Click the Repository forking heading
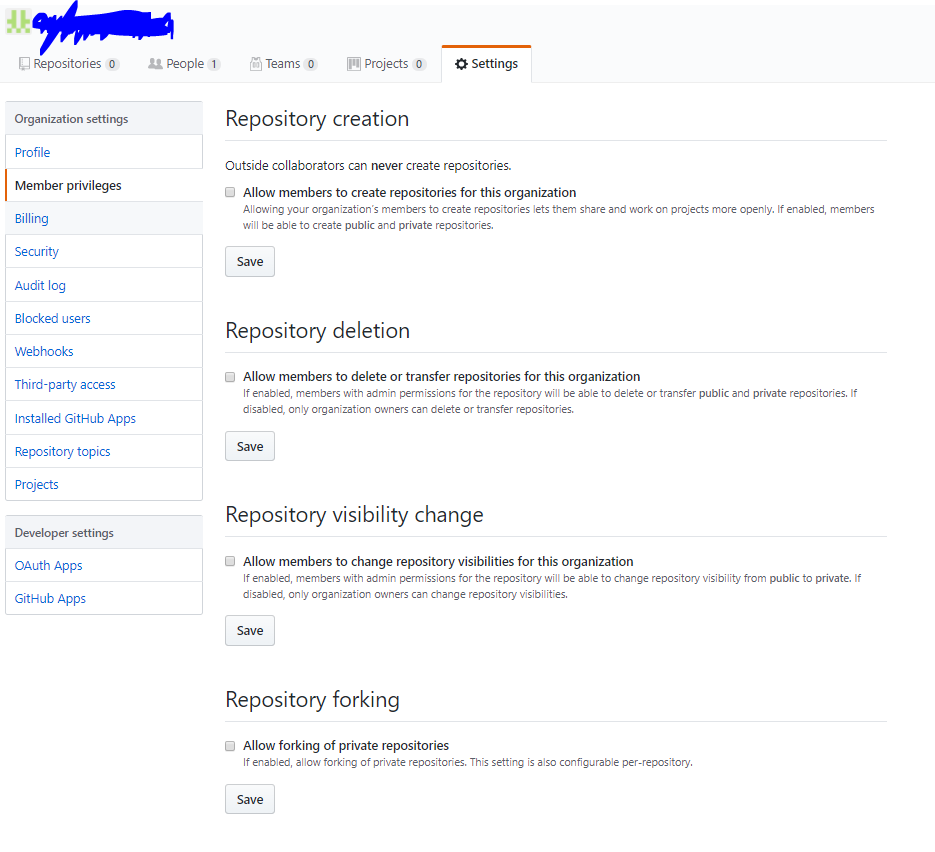The width and height of the screenshot is (935, 852). pyautogui.click(x=312, y=699)
